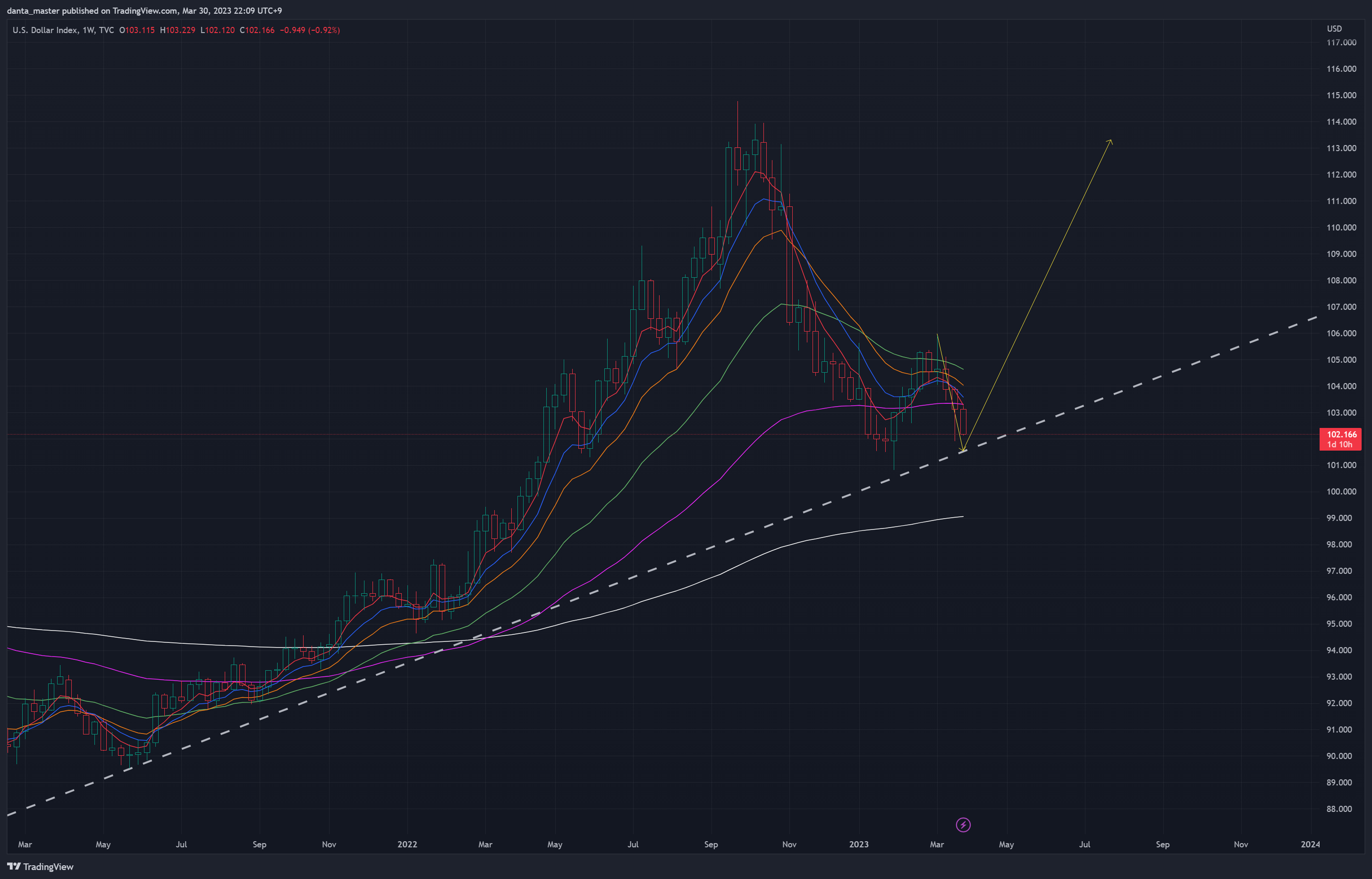Viewport: 1372px width, 879px height.
Task: Click the USD currency label on price axis
Action: 1334,28
